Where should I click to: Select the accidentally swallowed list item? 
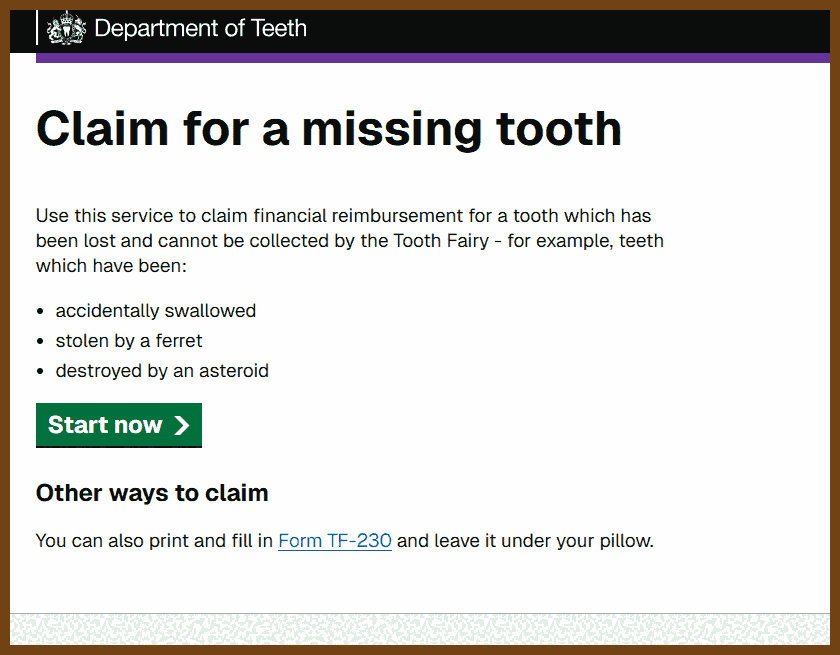click(155, 311)
